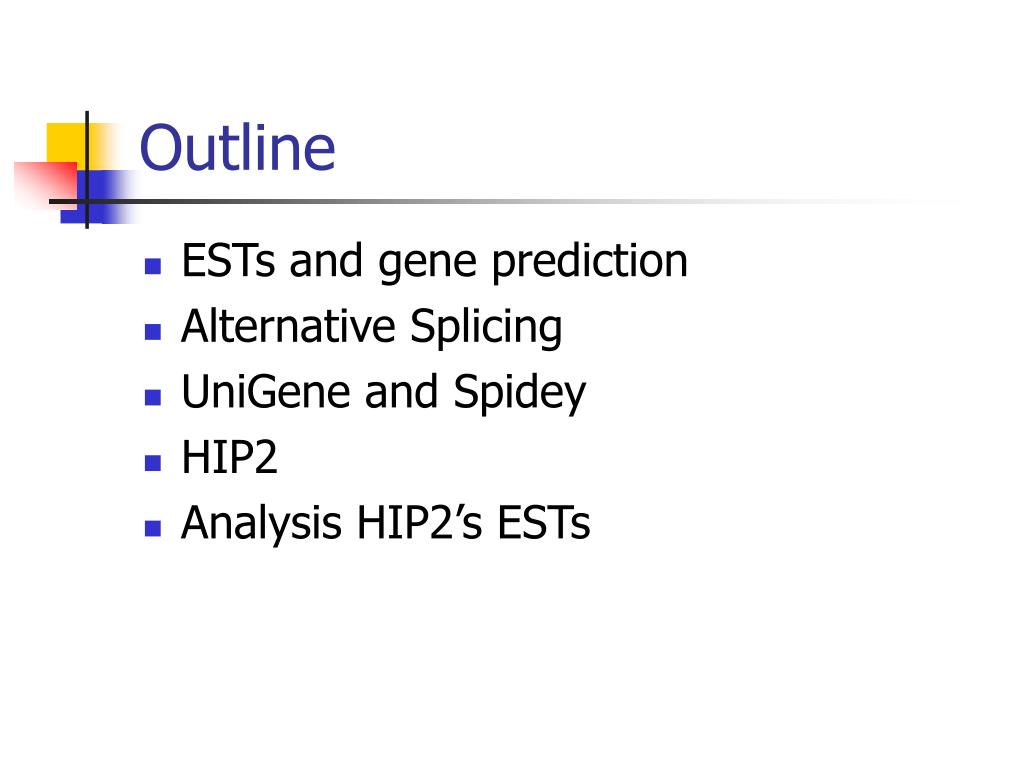Click the bullet square beside "ESTs and gene prediction"
Screen dimensions: 1024x768
point(153,266)
